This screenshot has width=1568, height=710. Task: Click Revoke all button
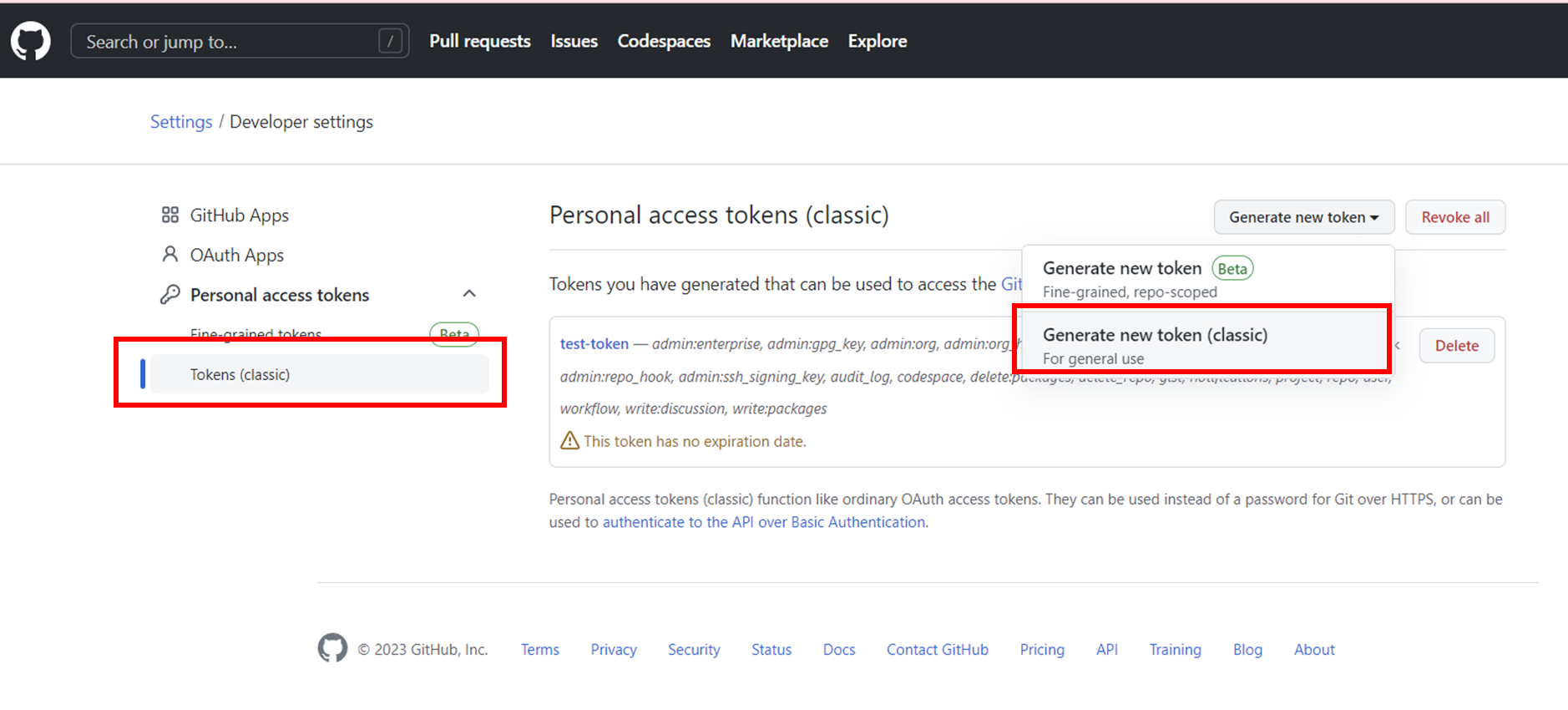pos(1455,217)
